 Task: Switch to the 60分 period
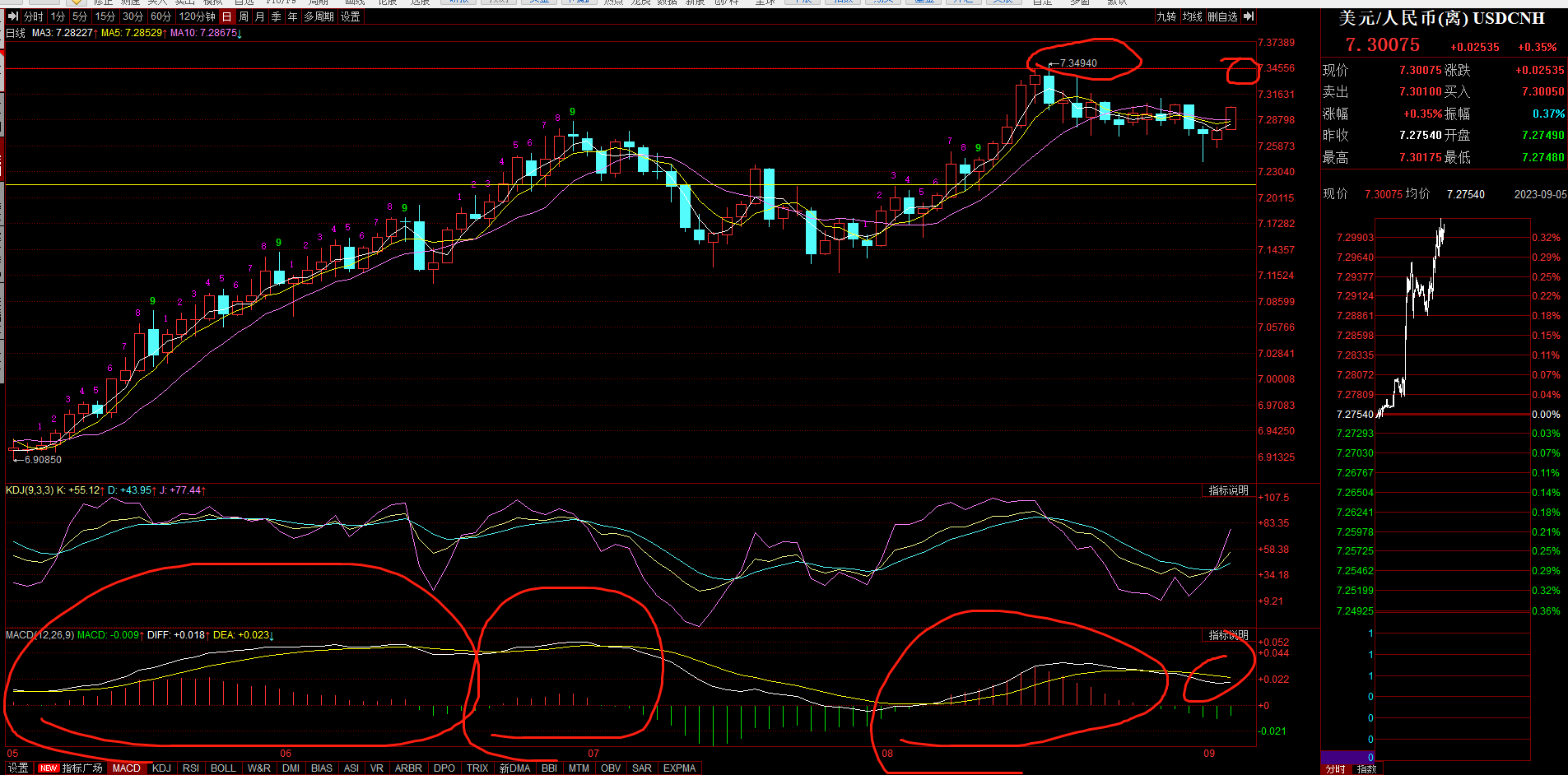tap(161, 16)
